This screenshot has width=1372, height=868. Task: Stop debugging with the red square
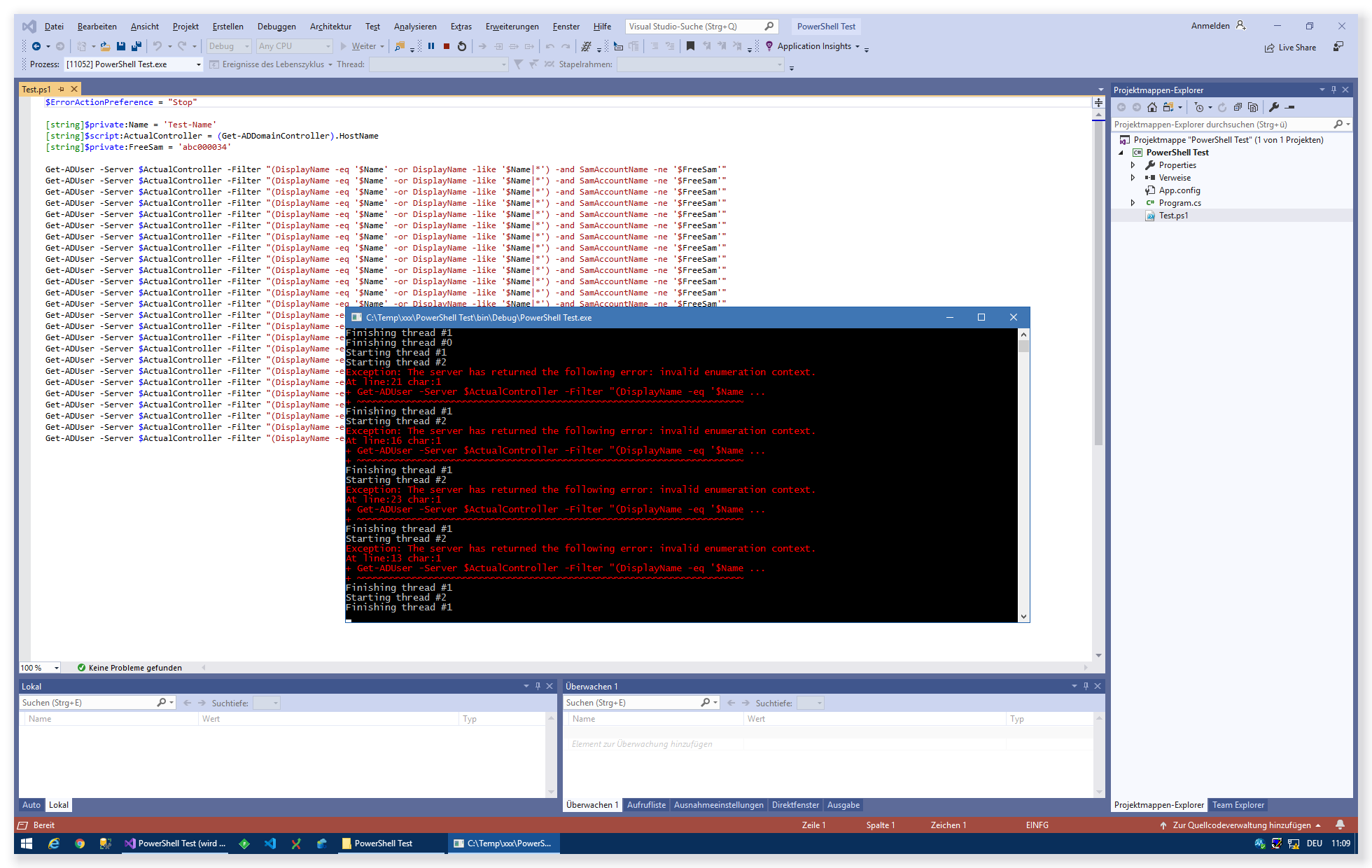[x=447, y=46]
